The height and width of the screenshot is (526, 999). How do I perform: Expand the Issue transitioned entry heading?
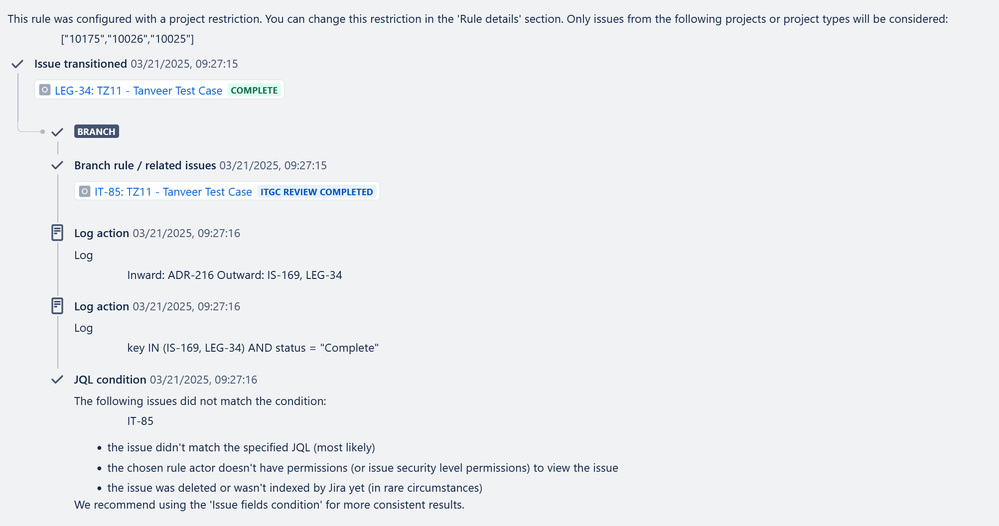(81, 64)
